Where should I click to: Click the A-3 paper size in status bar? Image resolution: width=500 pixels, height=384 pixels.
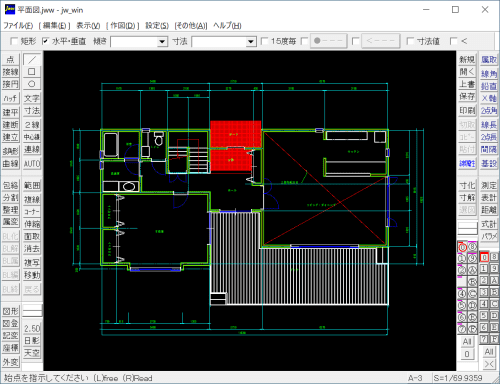pyautogui.click(x=415, y=378)
